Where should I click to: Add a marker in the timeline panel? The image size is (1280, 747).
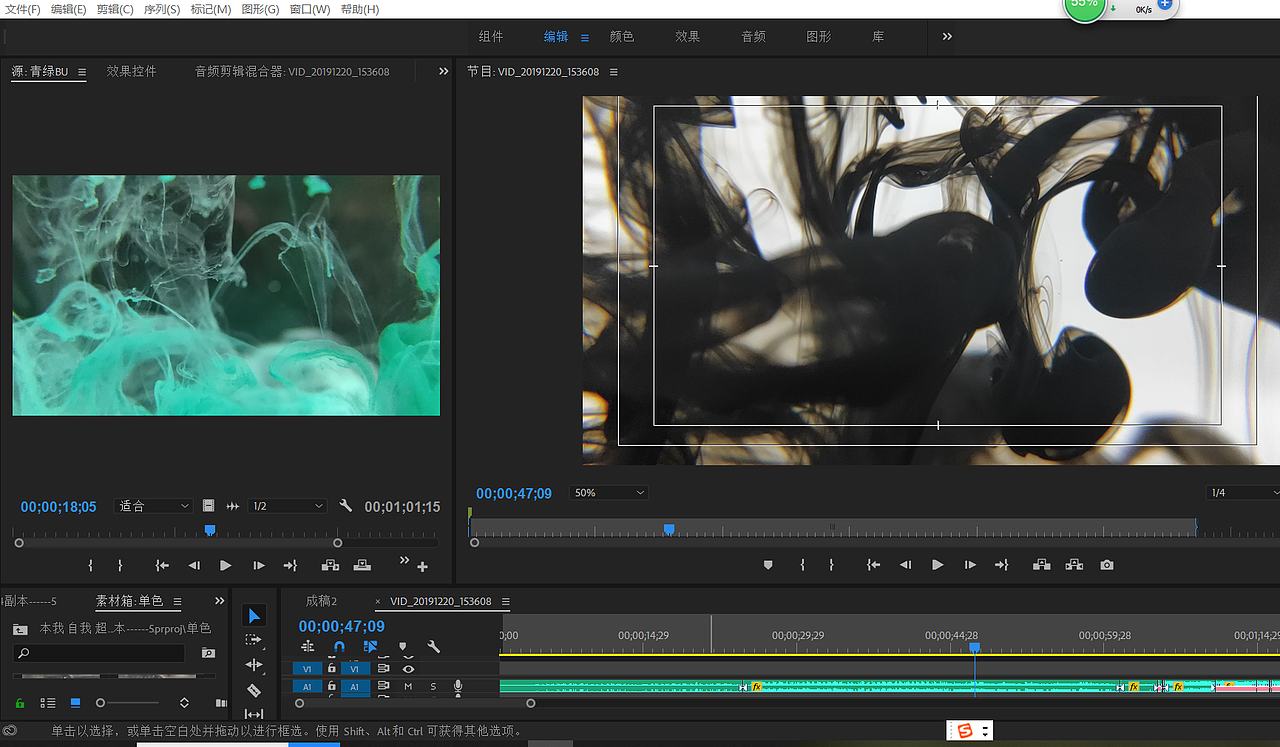point(403,647)
